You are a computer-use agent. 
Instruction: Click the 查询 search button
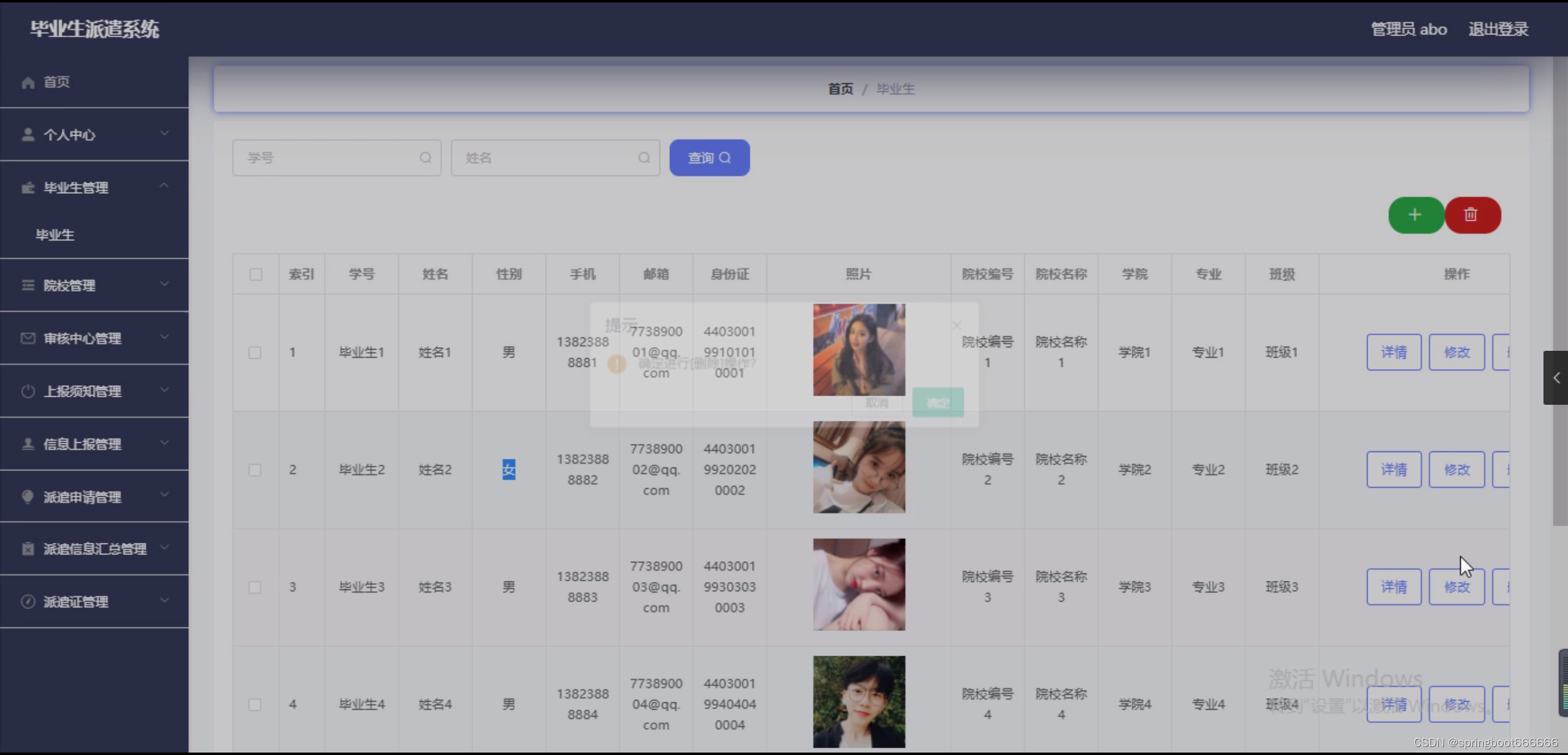click(709, 158)
